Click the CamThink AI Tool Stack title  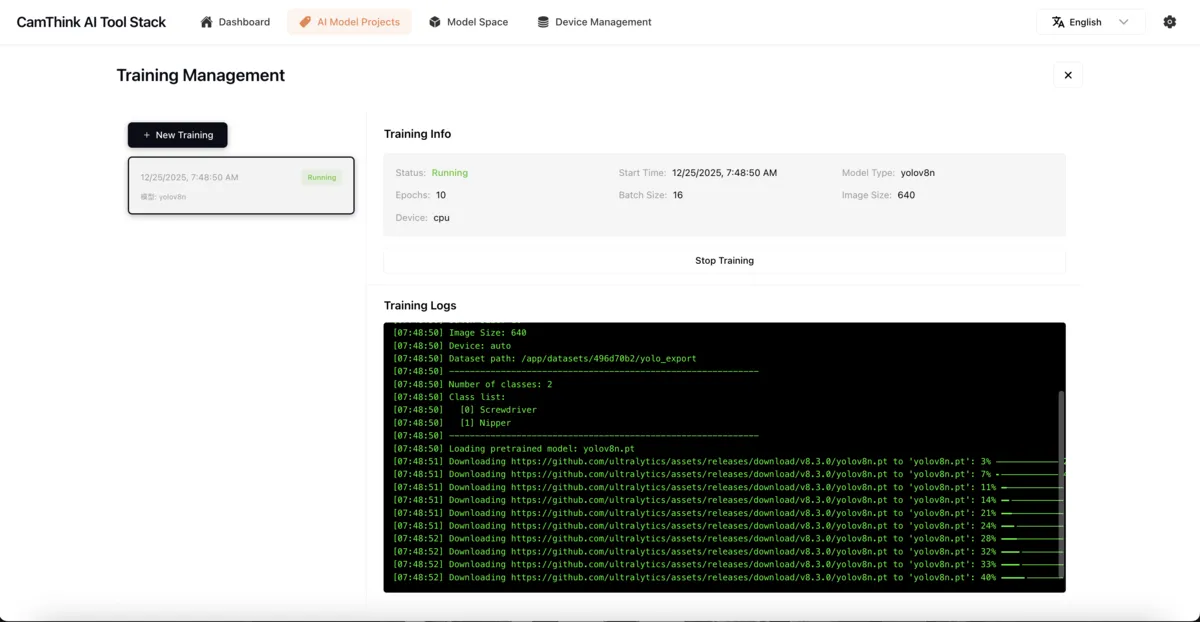coord(91,22)
